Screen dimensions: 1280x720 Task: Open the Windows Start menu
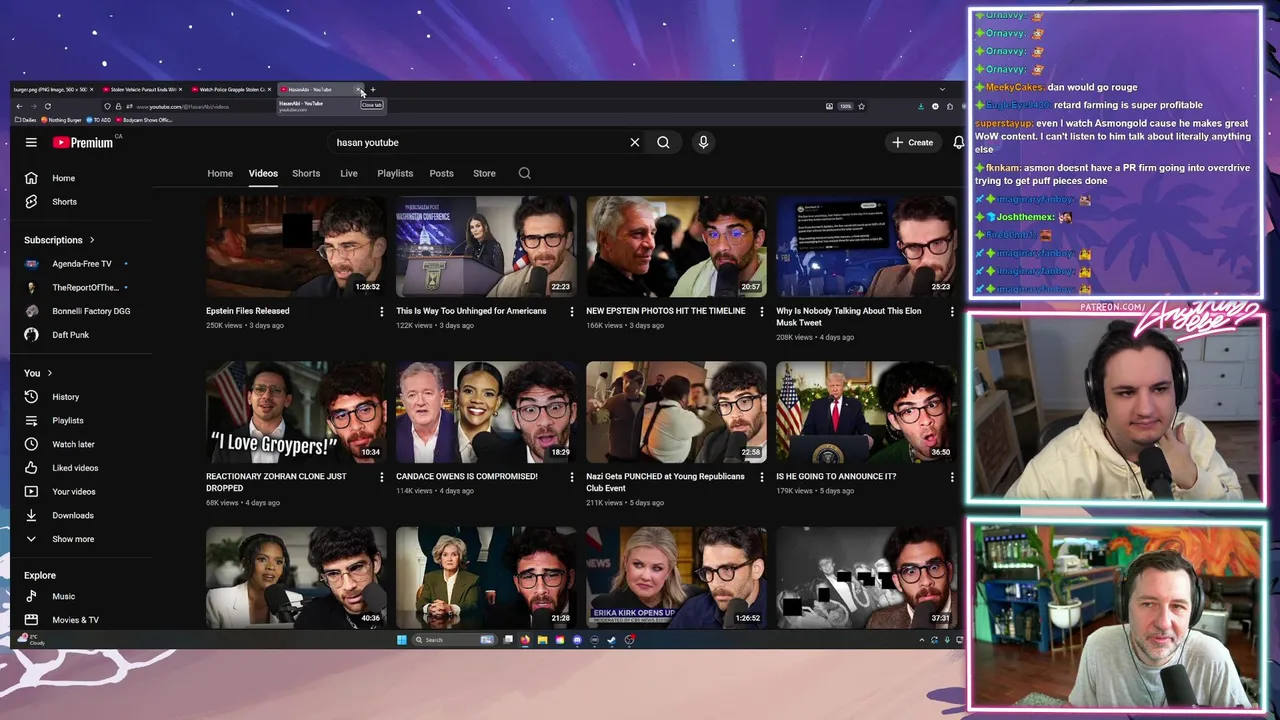(x=401, y=640)
